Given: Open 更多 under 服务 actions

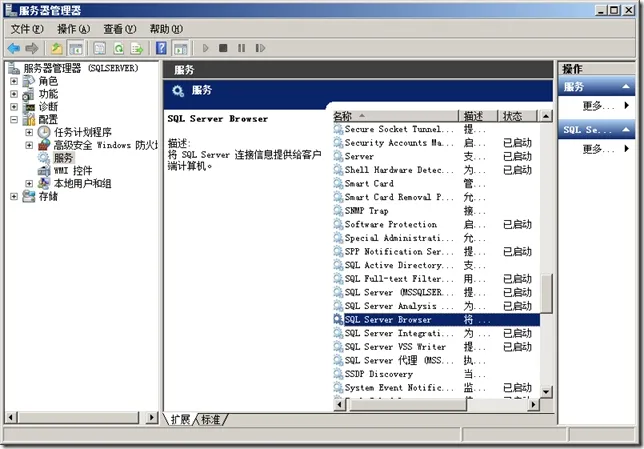Looking at the screenshot, I should click(596, 106).
